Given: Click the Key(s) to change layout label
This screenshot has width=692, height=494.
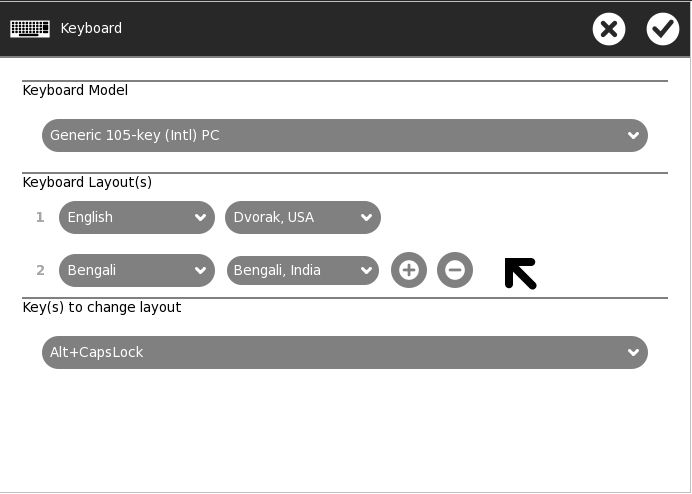Looking at the screenshot, I should click(102, 307).
